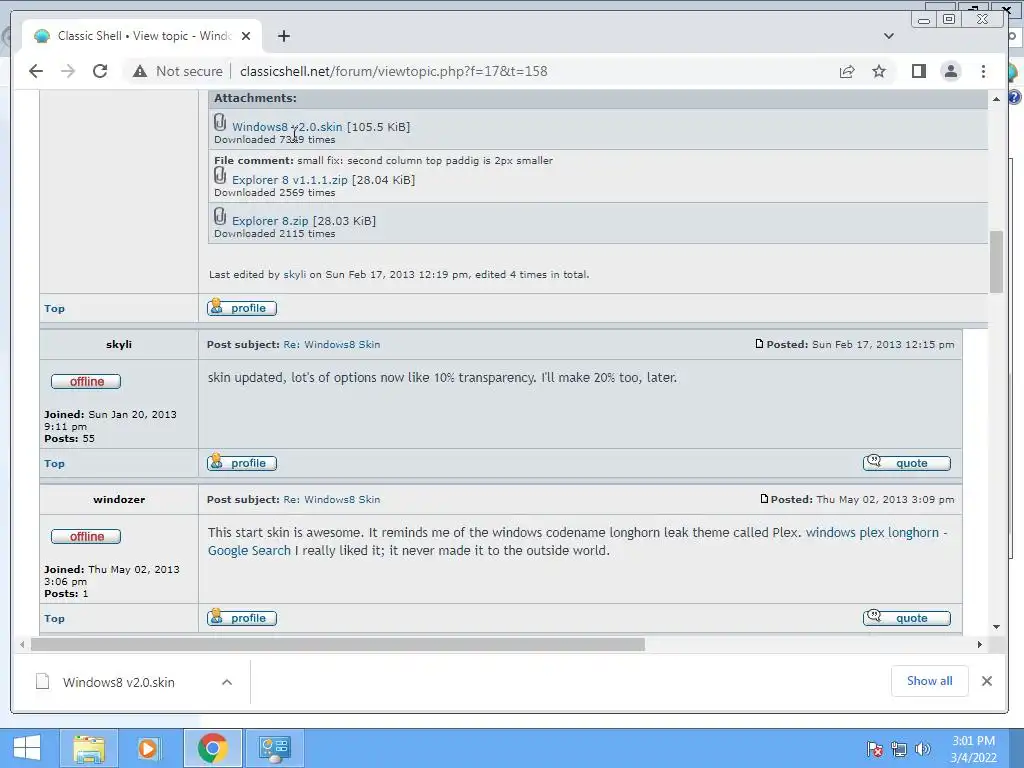Image resolution: width=1024 pixels, height=768 pixels.
Task: Open skyli username in second post
Action: pos(119,344)
